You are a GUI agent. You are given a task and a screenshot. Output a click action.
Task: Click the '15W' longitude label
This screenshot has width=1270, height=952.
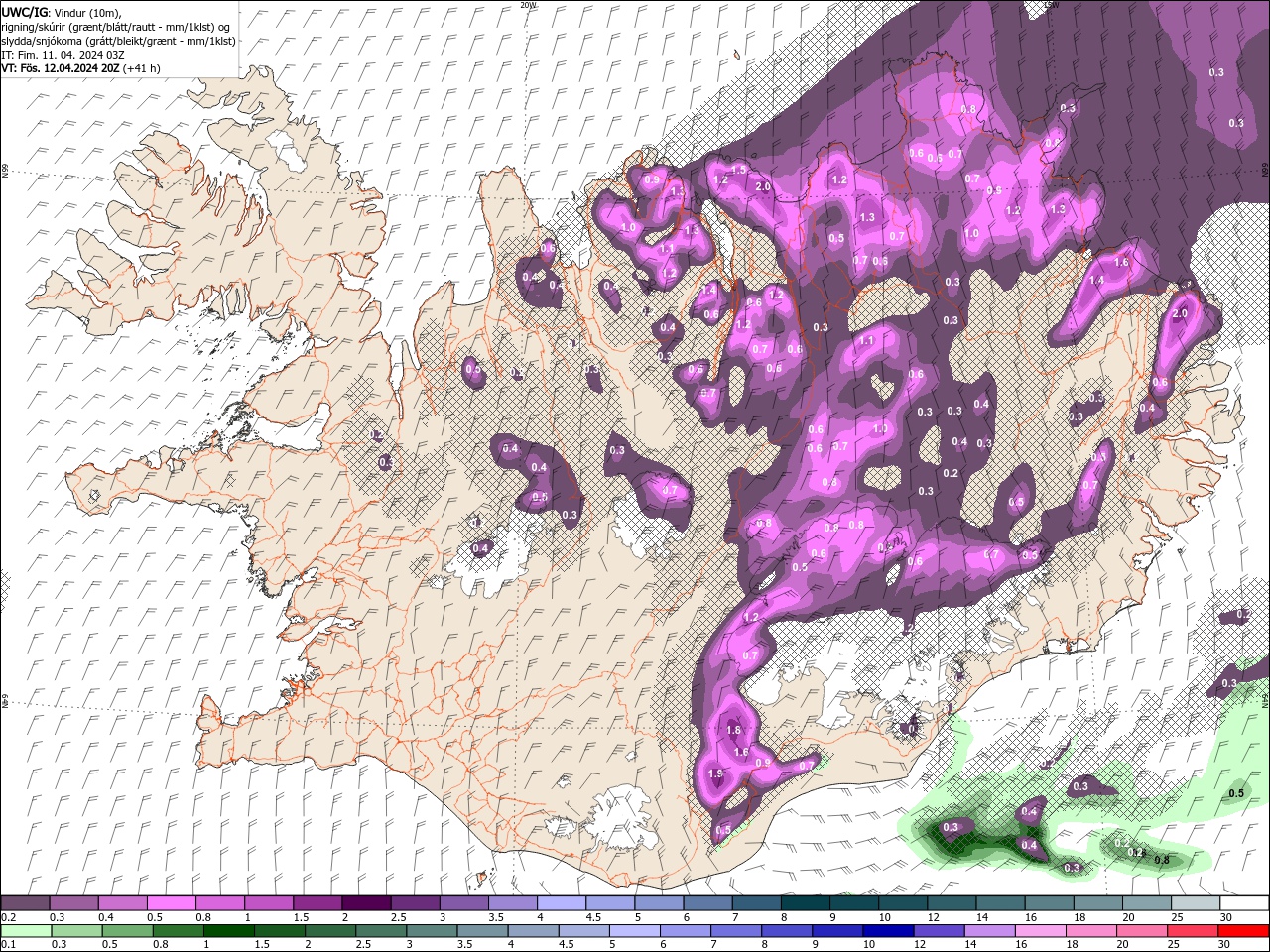pos(1051,5)
